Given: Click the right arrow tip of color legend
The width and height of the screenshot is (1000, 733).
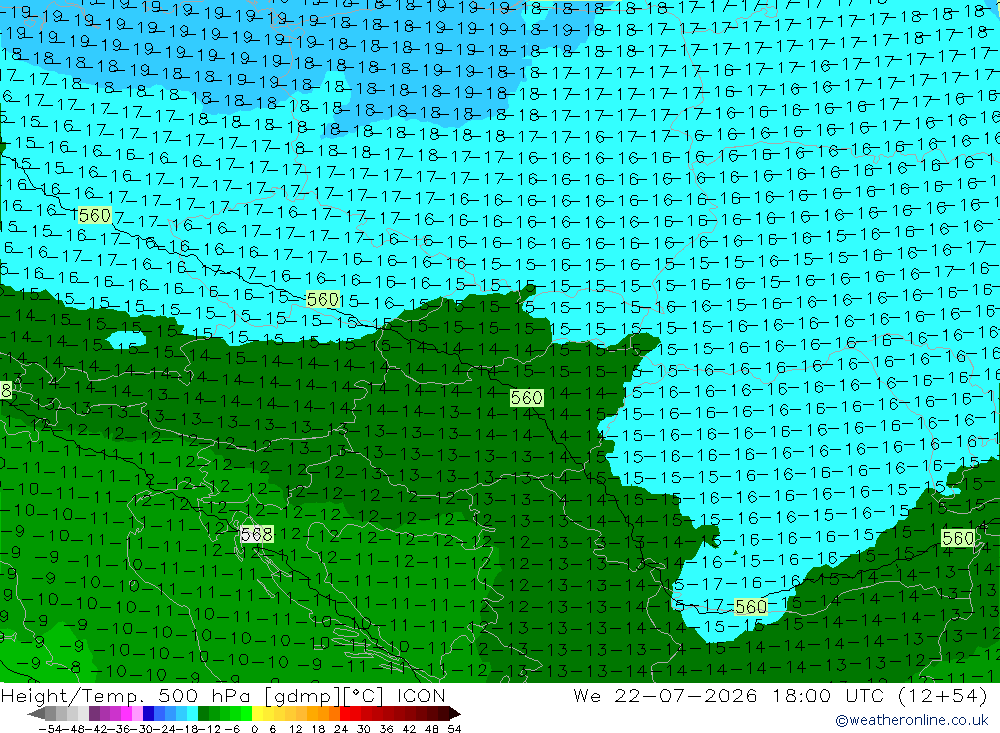Looking at the screenshot, I should point(455,713).
